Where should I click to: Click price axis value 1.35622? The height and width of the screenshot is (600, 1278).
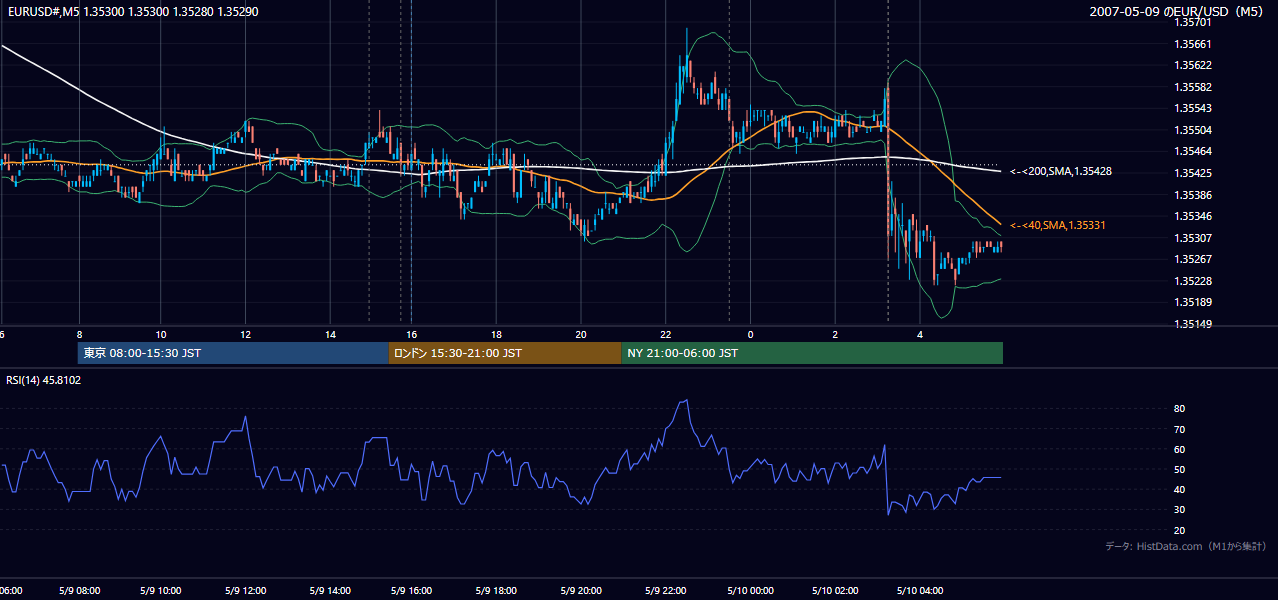coord(1194,65)
